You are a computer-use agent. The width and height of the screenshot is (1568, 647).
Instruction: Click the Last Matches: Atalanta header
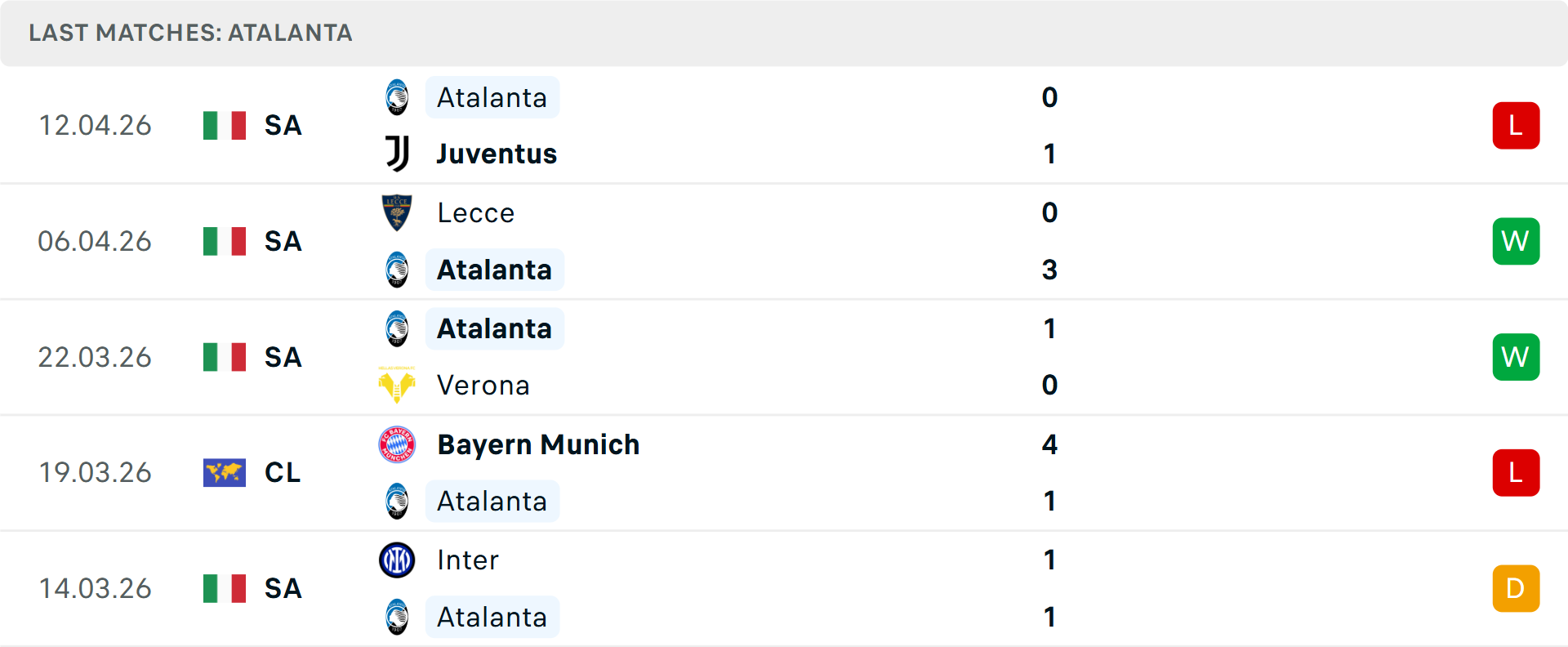(x=190, y=33)
